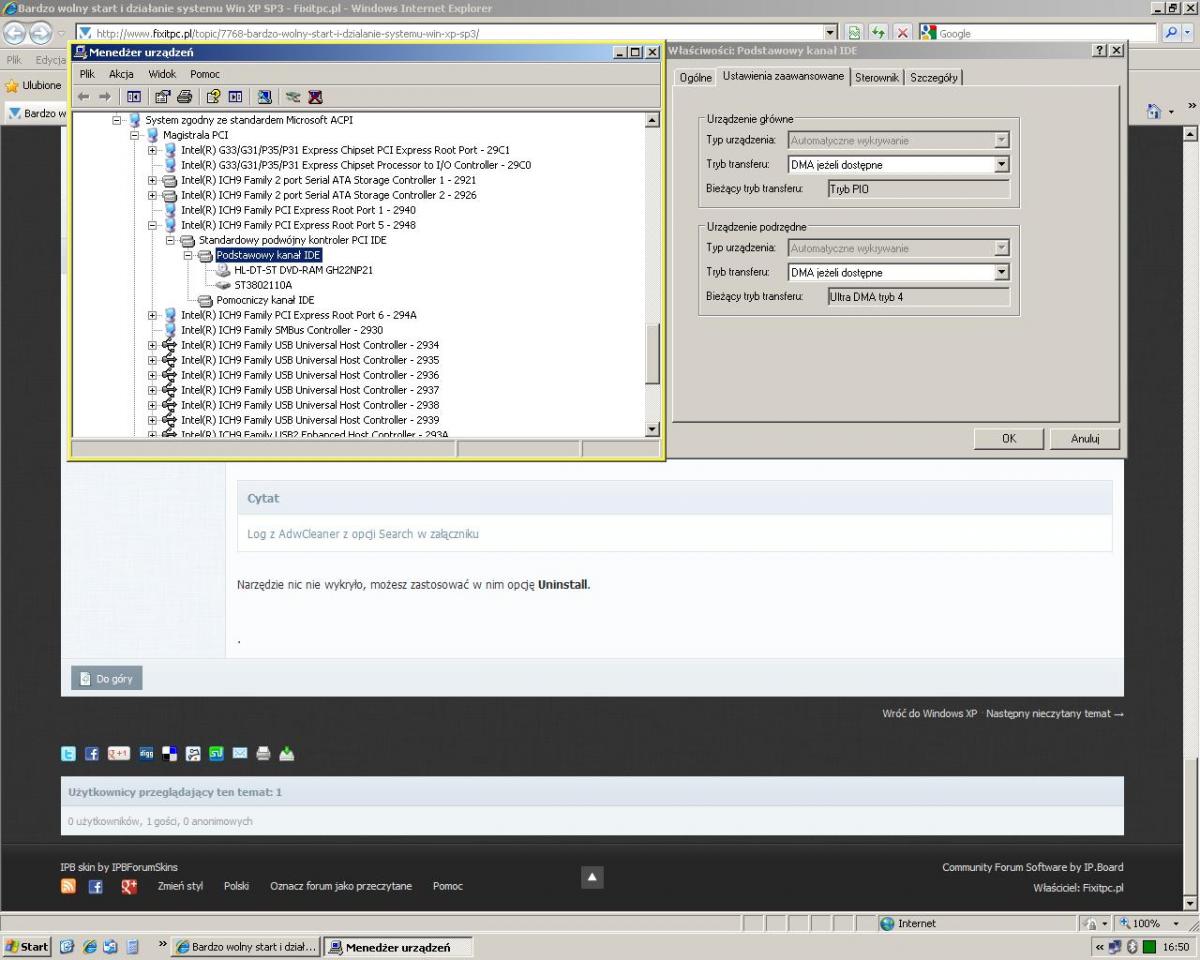Select the ST3802110A disk in the tree
This screenshot has height=960, width=1200.
[263, 285]
